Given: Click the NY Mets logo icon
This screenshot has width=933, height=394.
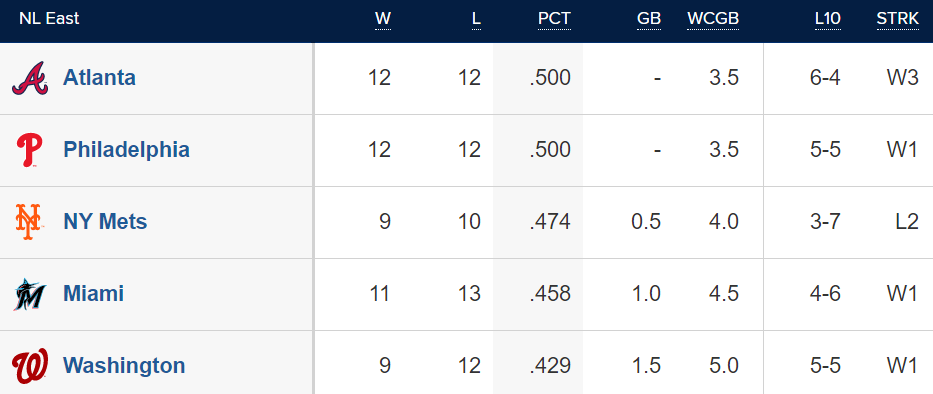Looking at the screenshot, I should [x=29, y=222].
